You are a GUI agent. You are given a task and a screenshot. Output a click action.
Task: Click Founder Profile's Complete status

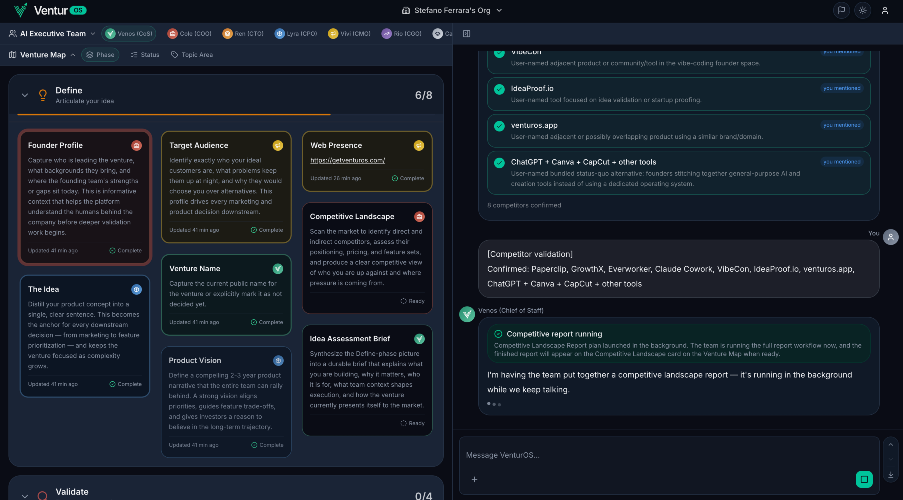click(126, 251)
